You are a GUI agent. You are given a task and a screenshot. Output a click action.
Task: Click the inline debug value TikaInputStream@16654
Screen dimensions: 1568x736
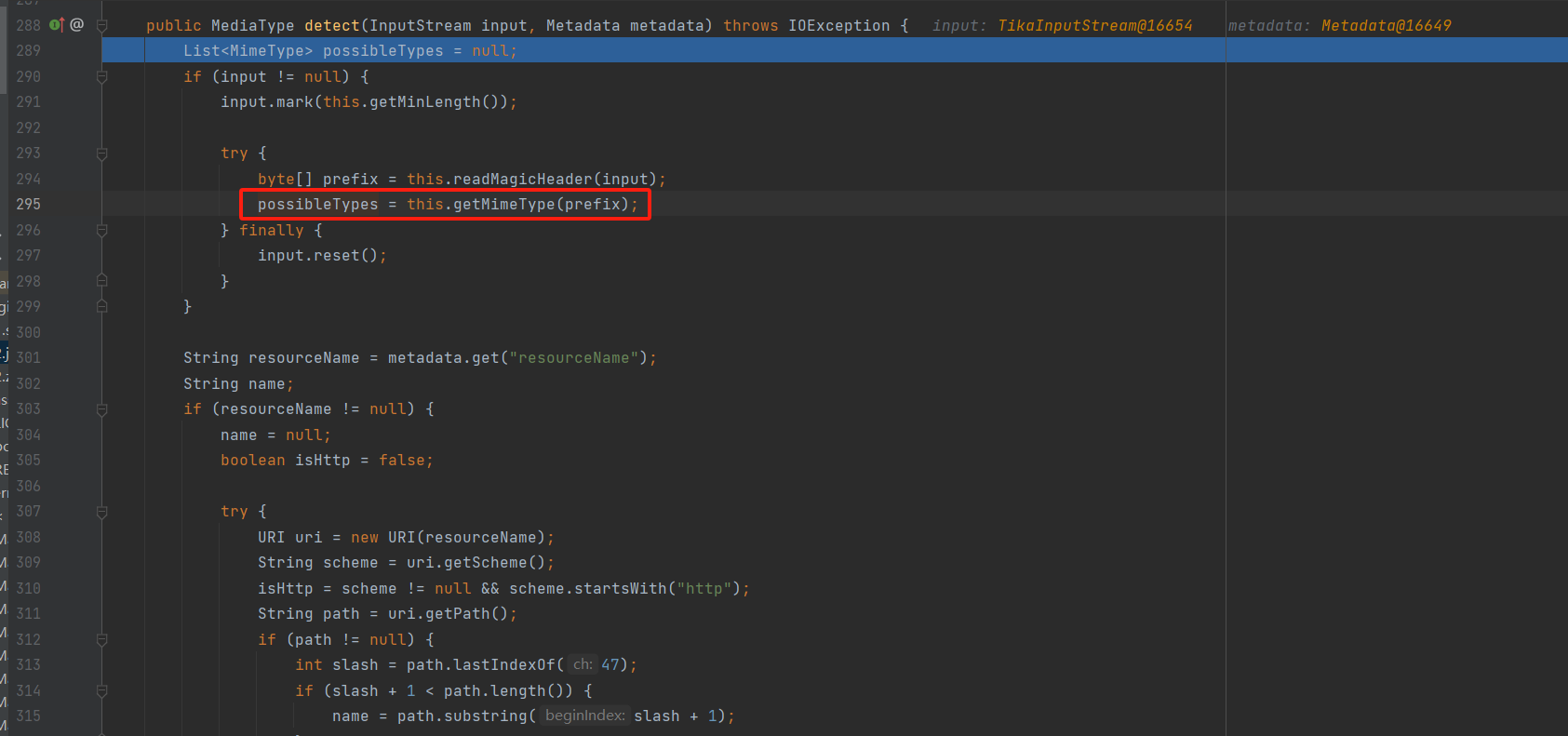tap(1095, 25)
